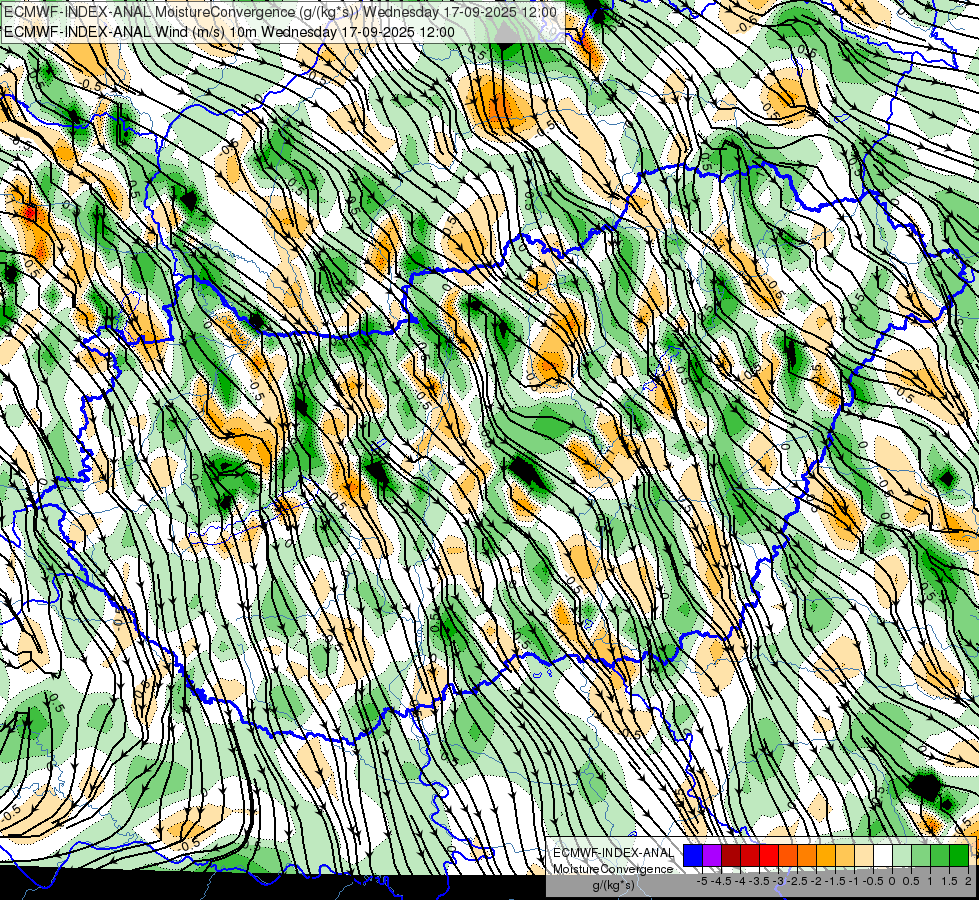Click the darkest green legend box
Image resolution: width=979 pixels, height=900 pixels.
[x=959, y=856]
